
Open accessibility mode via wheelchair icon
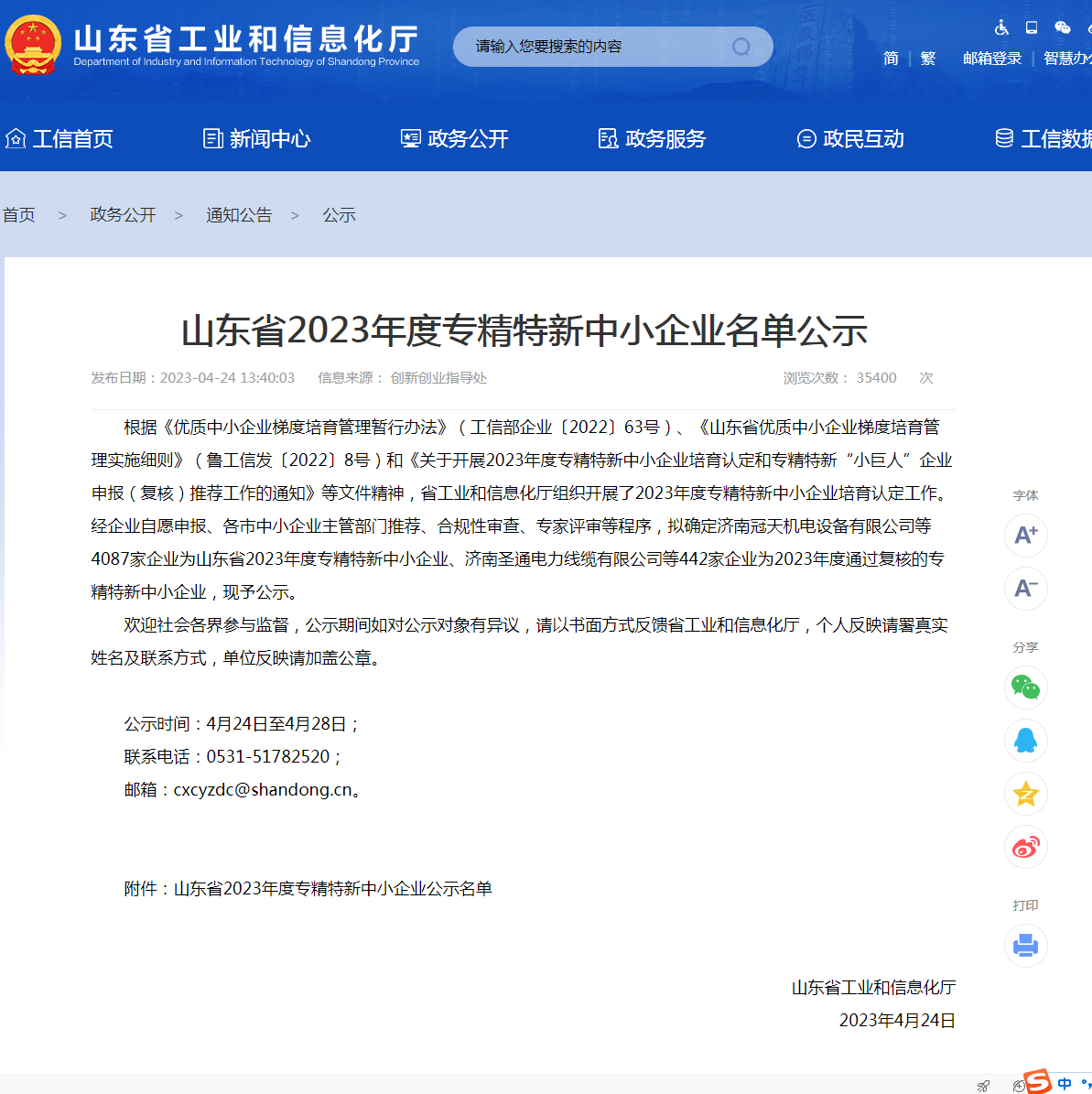(1001, 27)
